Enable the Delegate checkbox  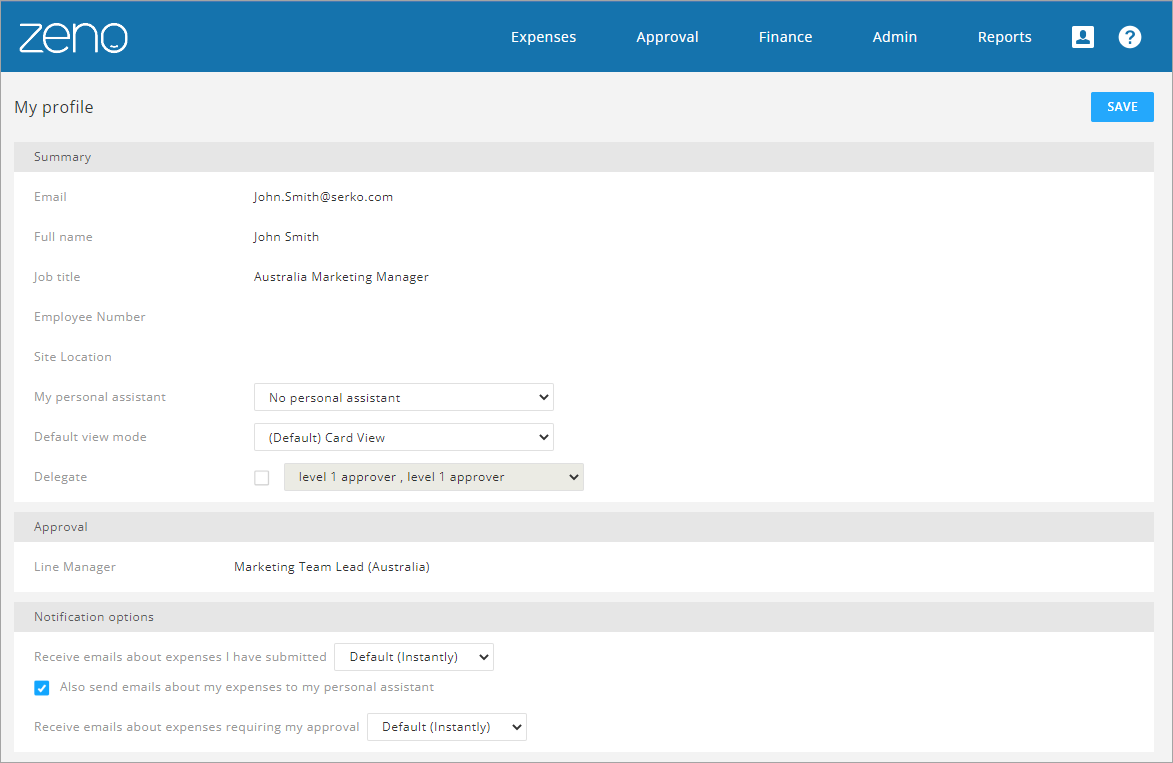pyautogui.click(x=262, y=477)
